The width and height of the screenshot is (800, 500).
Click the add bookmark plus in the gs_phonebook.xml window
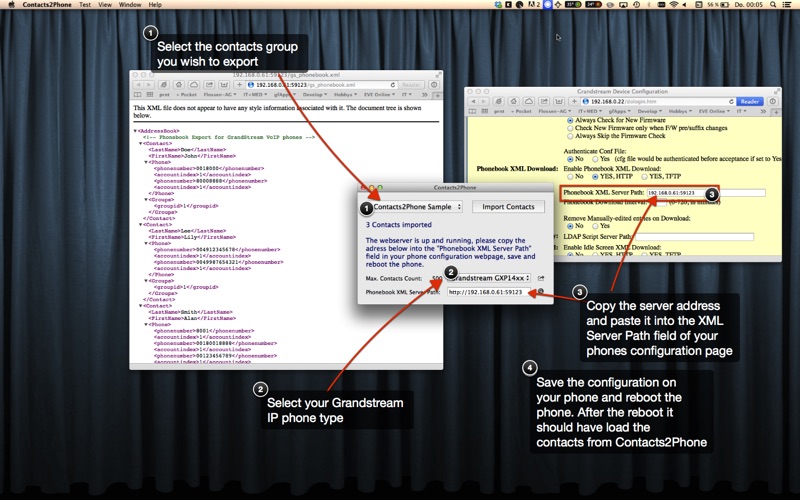239,85
